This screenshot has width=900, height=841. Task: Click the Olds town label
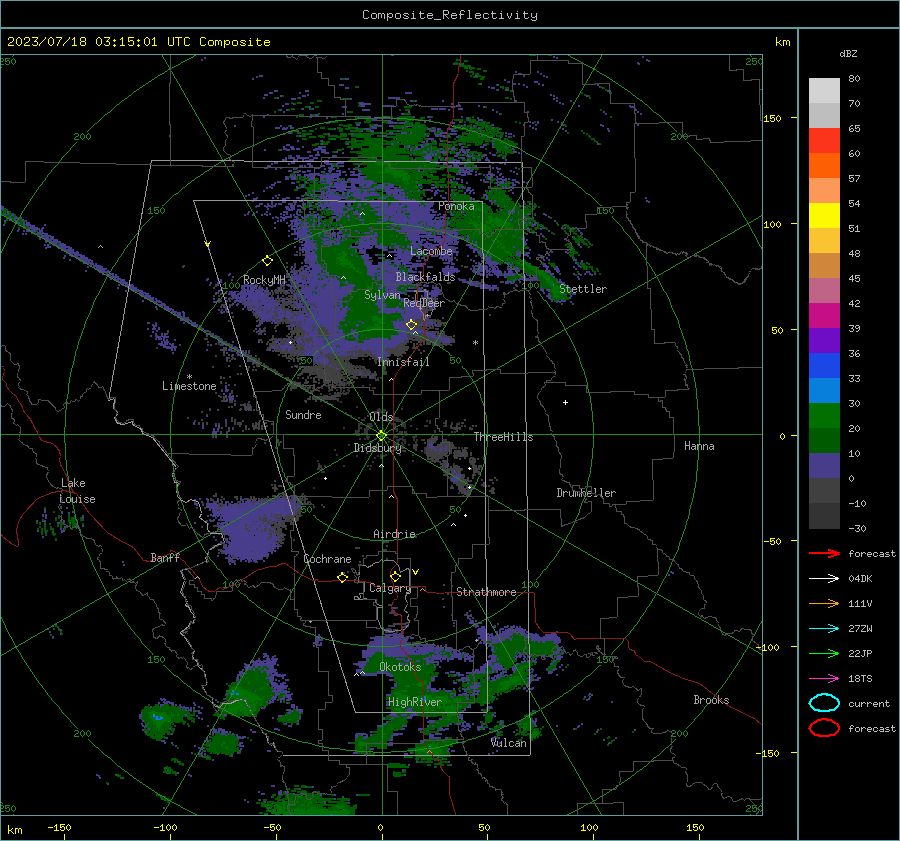coord(381,416)
